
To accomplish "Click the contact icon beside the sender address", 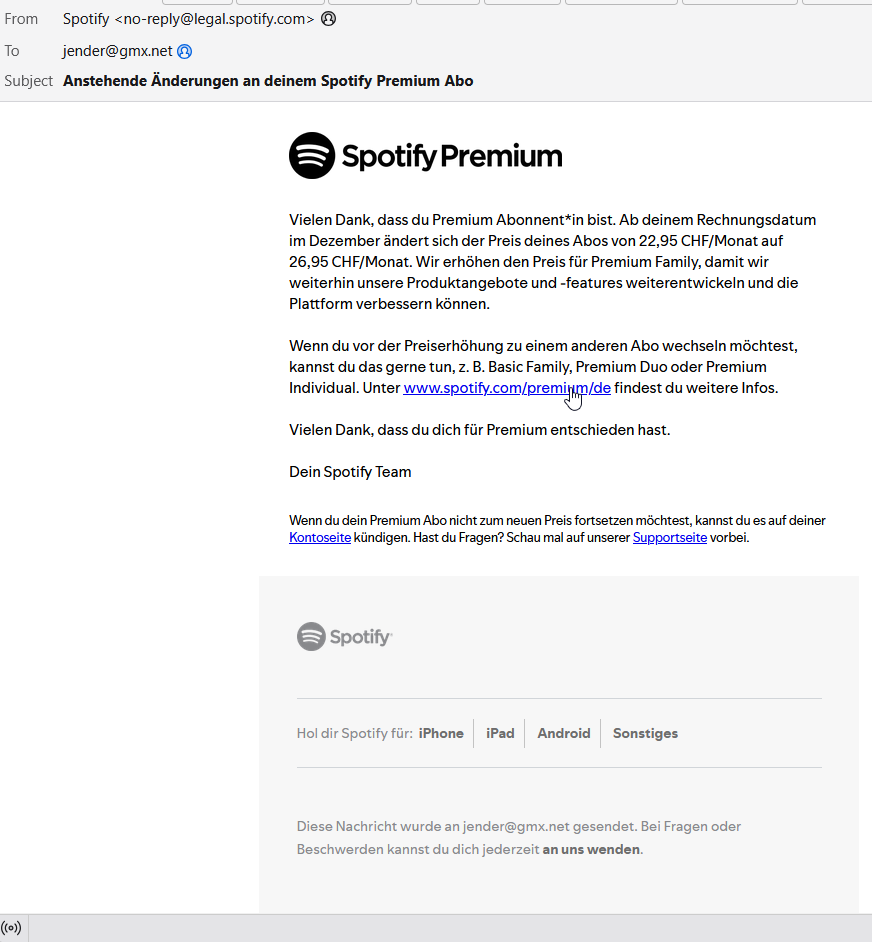I will point(328,19).
